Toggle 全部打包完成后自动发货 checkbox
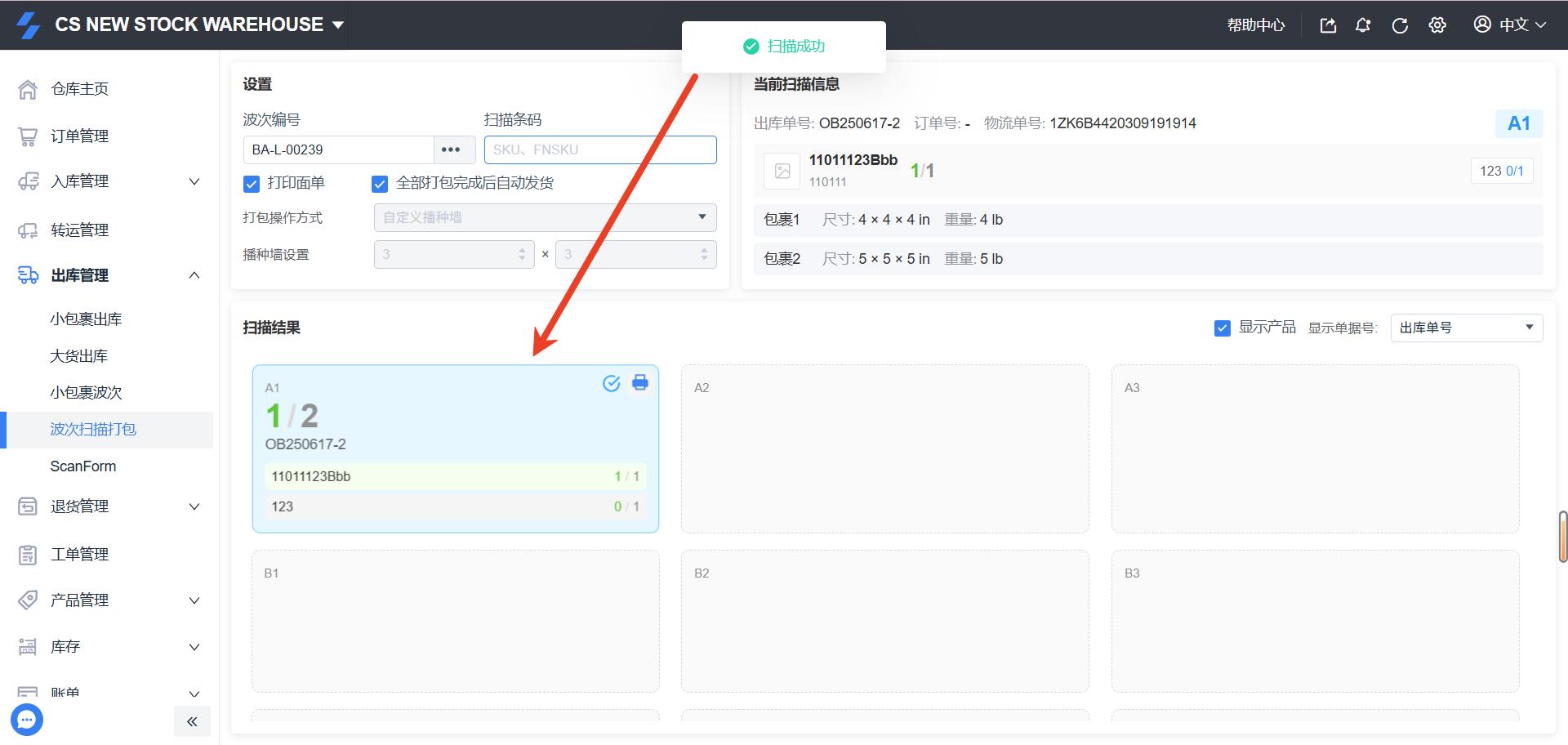The image size is (1568, 745). [380, 184]
